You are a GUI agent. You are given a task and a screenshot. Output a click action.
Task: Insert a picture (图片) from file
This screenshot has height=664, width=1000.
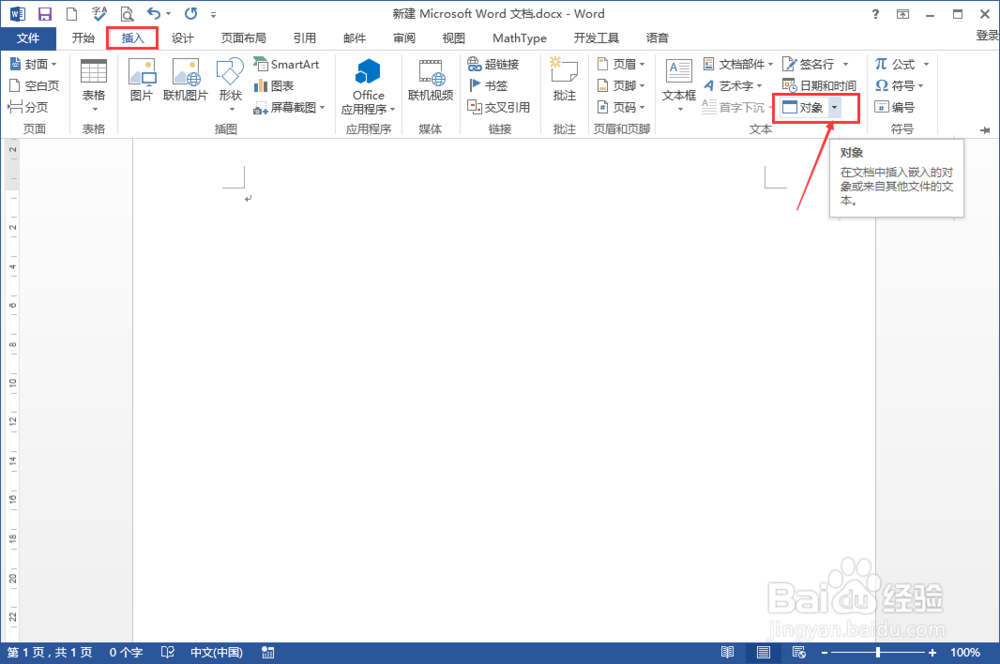point(142,80)
